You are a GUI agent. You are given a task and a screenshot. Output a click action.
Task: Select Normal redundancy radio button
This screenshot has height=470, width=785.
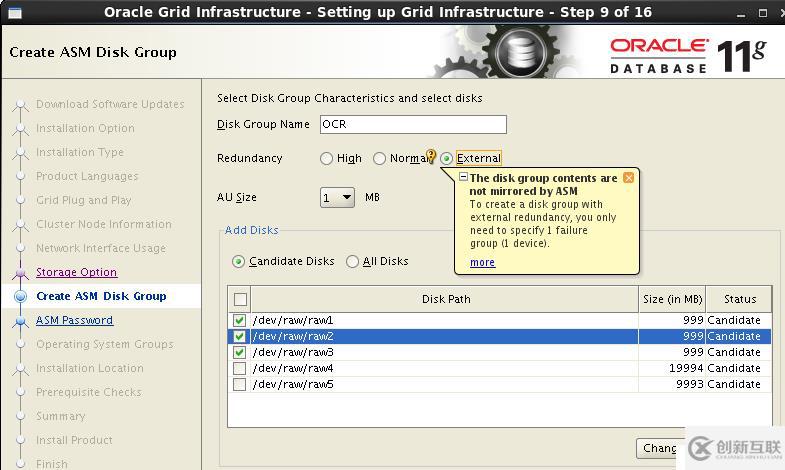(x=380, y=158)
